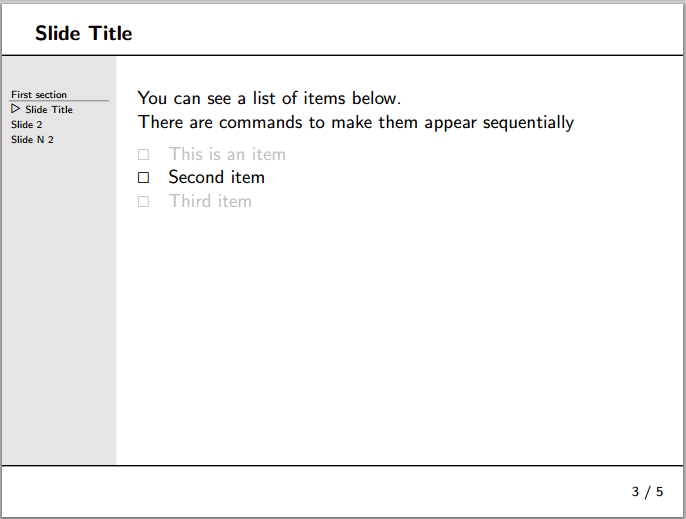
Task: Toggle the faded Third item checkbox
Action: click(143, 201)
